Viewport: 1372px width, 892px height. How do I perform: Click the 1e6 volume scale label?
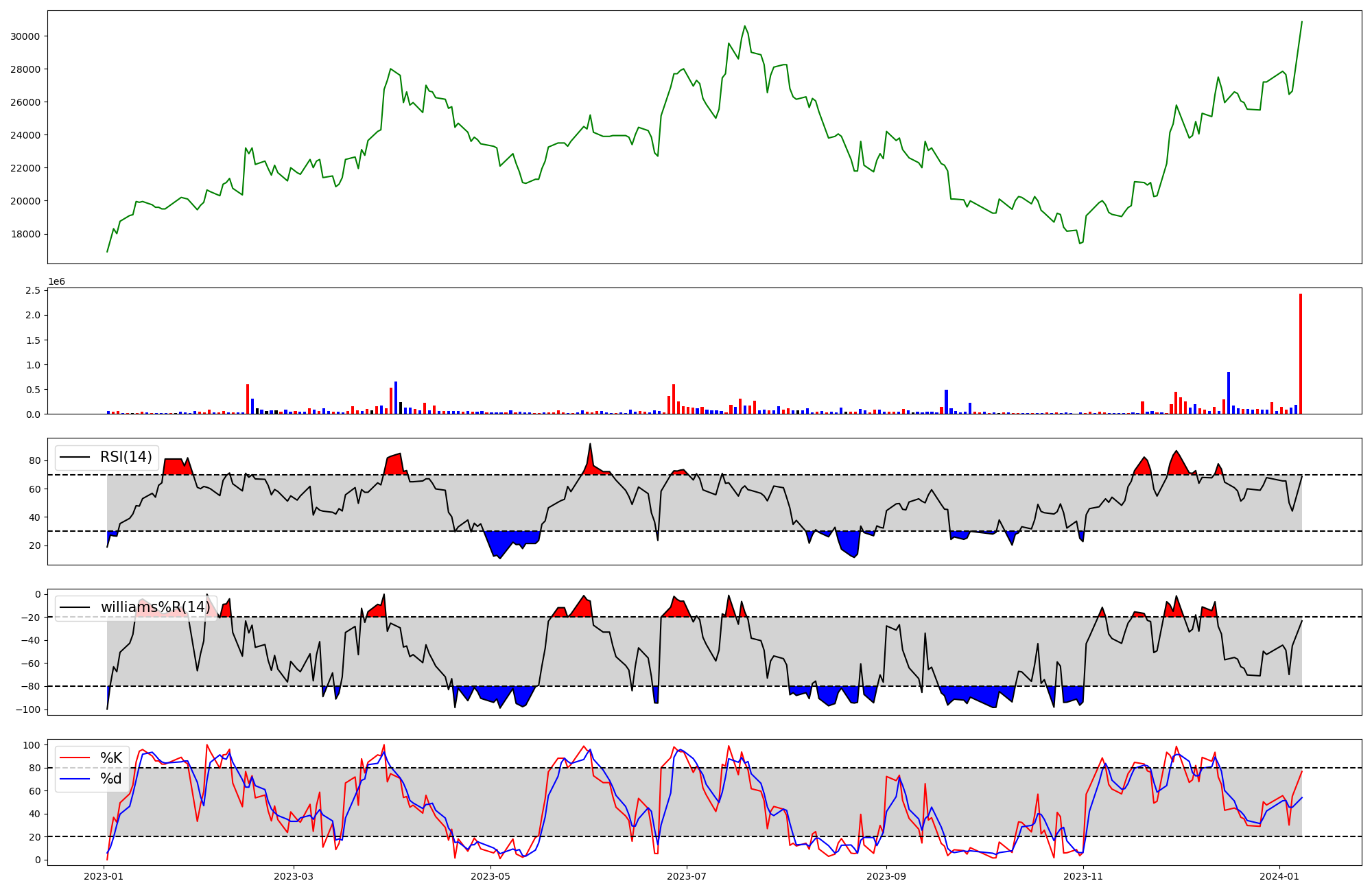56,282
